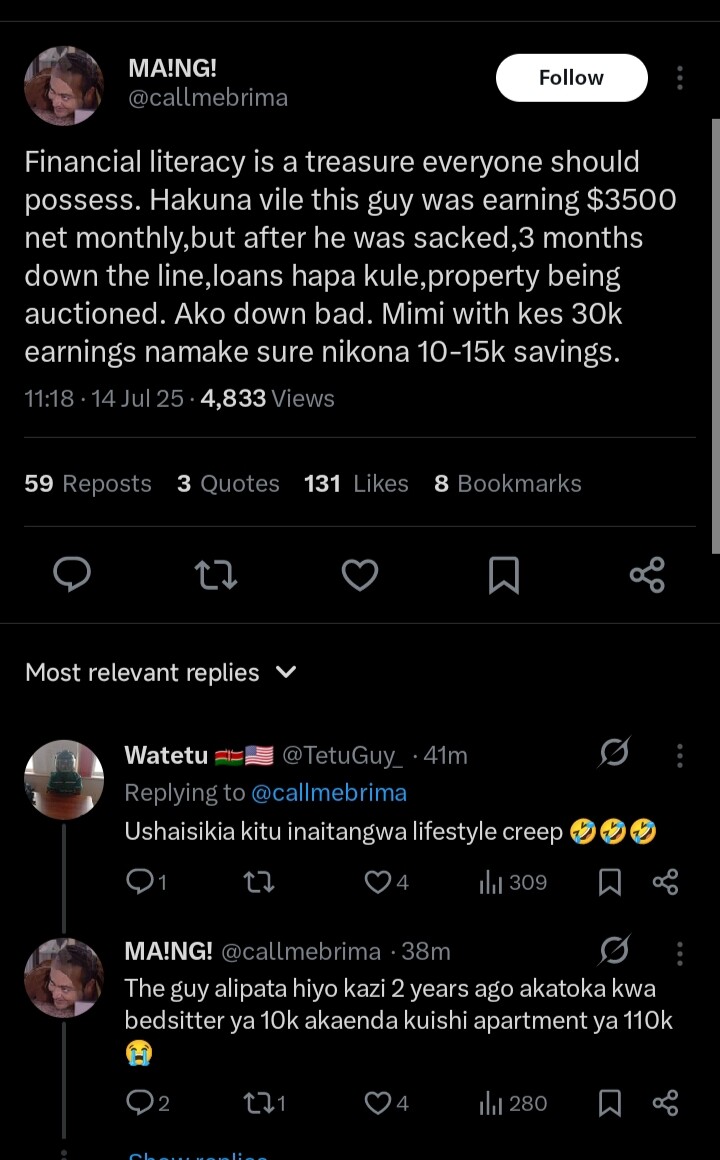This screenshot has width=720, height=1160.
Task: Like Watetu's lifestyle creep reply
Action: pyautogui.click(x=377, y=882)
